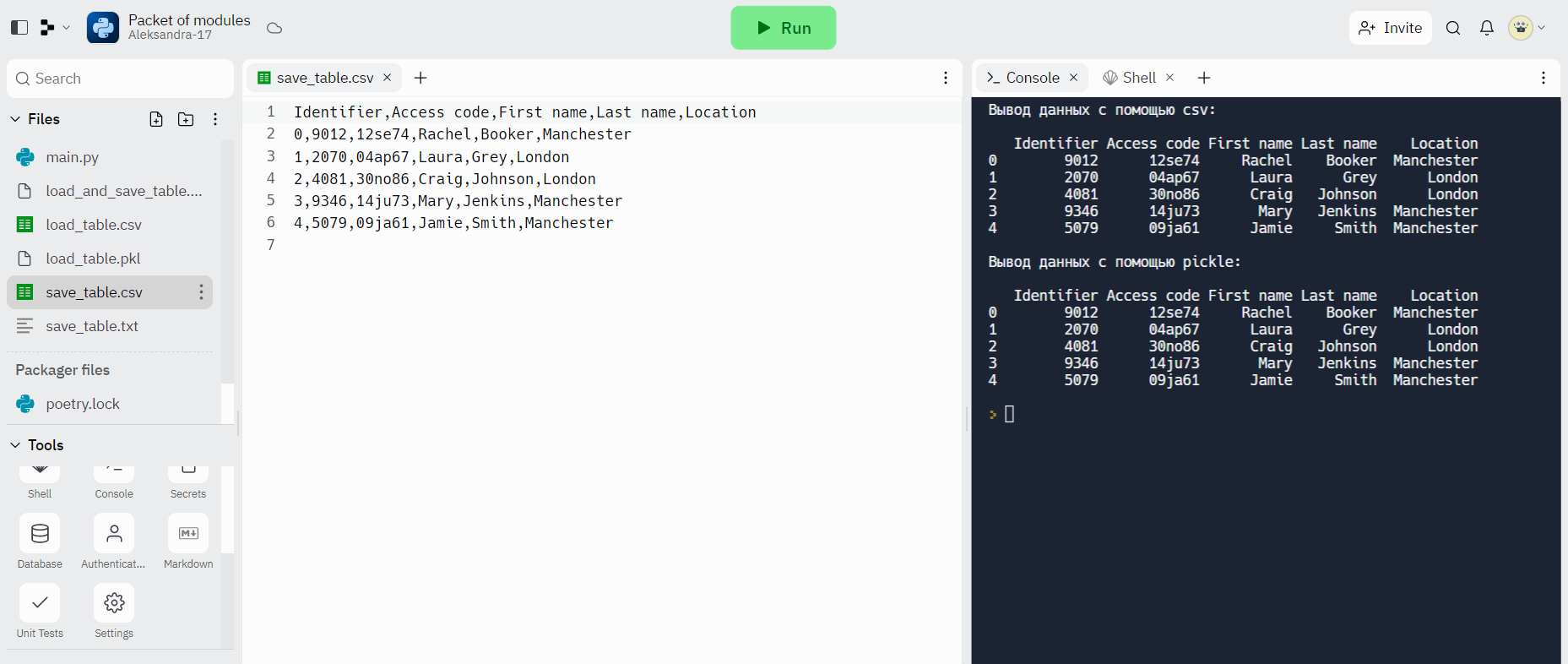Screen dimensions: 1568x664
Task: Open the user avatar menu
Action: point(1527,28)
